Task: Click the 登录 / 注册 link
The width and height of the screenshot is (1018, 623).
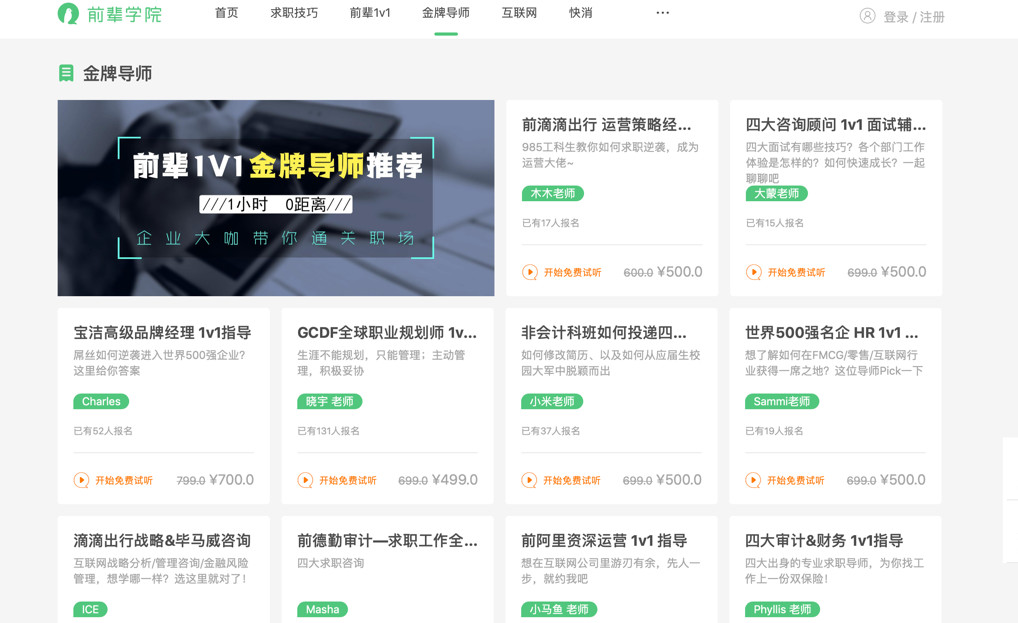Action: 915,16
